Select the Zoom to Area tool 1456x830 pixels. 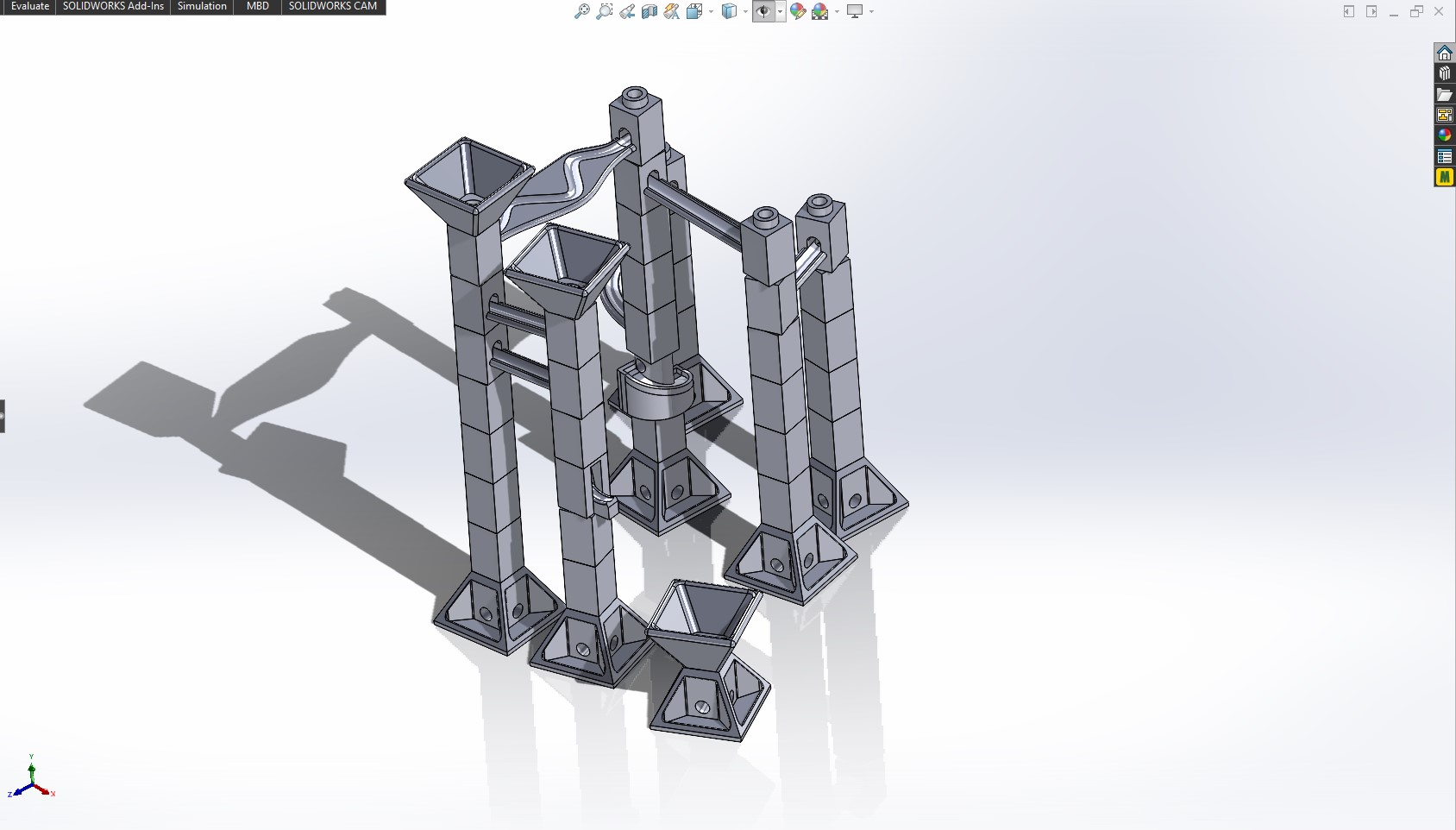605,11
